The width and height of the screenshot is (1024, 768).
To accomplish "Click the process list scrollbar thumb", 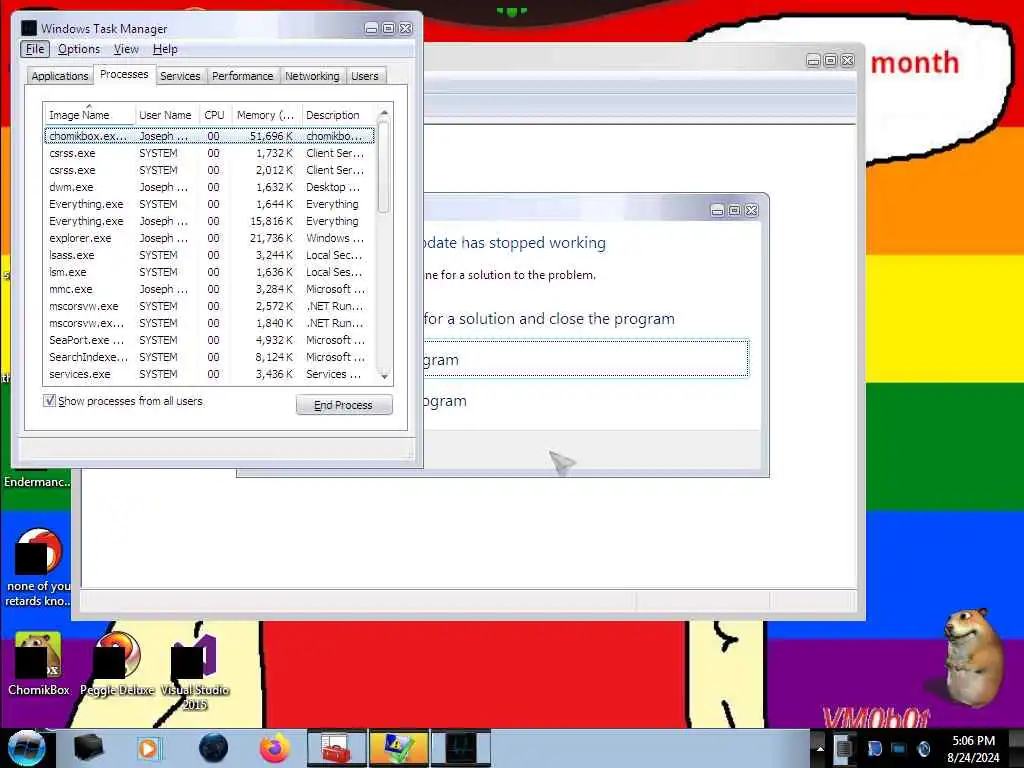I will point(384,168).
